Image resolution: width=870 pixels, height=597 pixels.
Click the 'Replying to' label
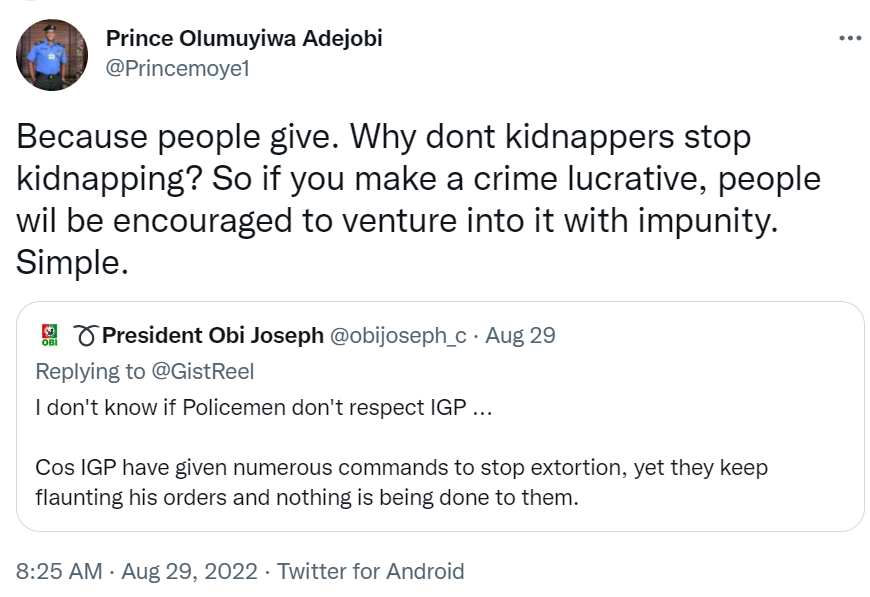pos(91,372)
